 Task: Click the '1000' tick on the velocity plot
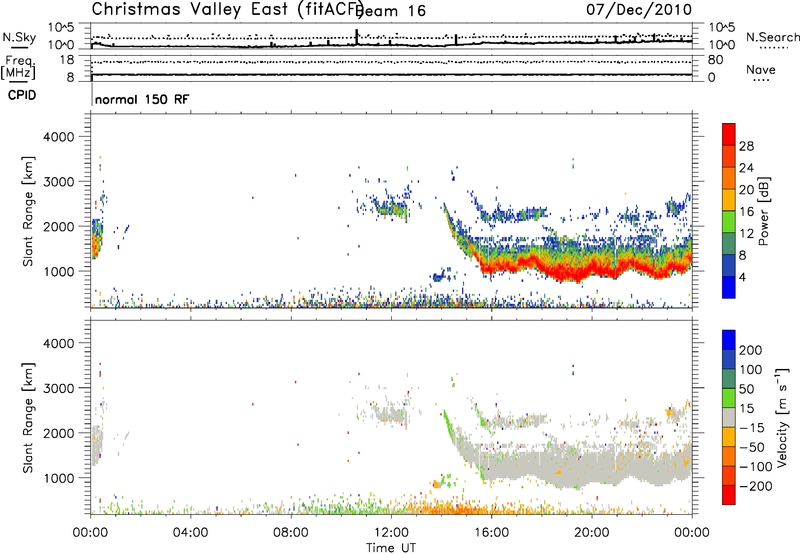[x=58, y=478]
